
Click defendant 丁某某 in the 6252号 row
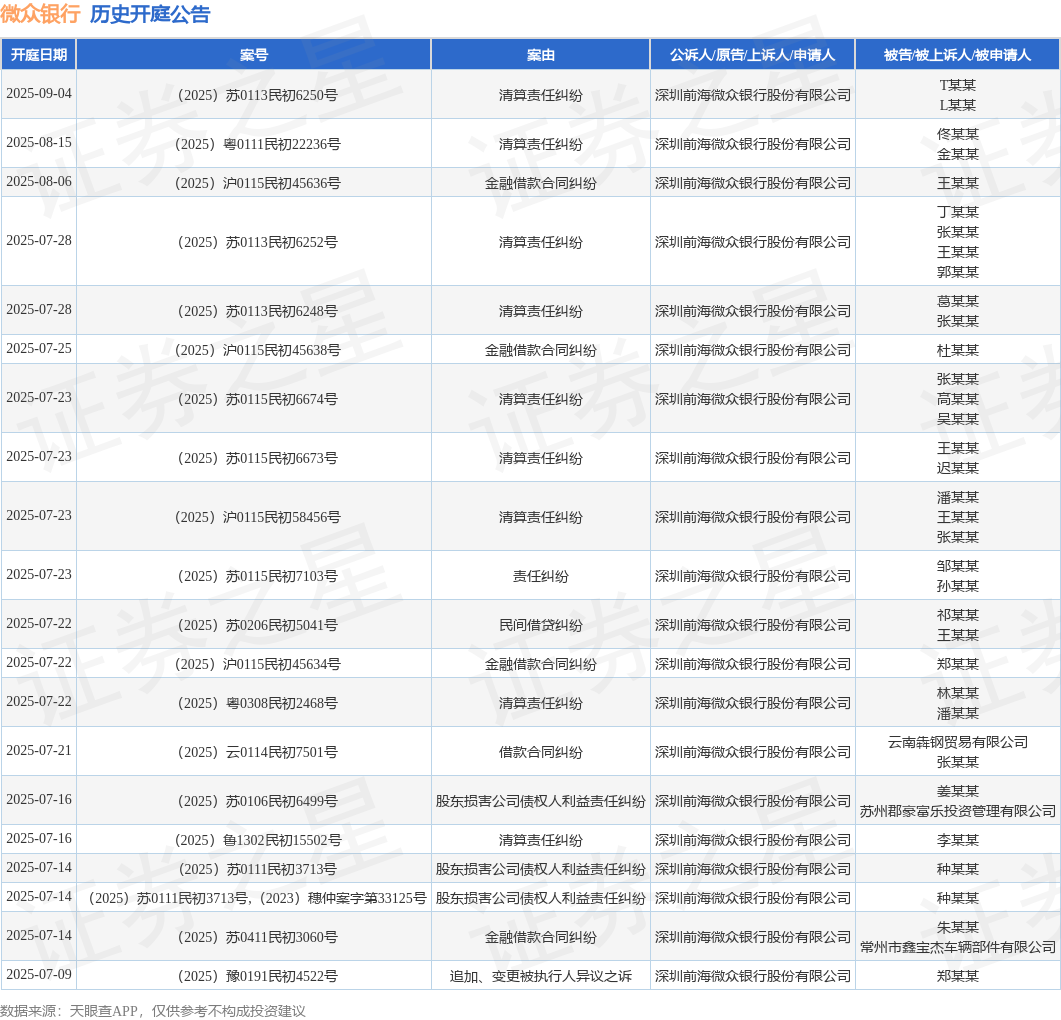pyautogui.click(x=957, y=212)
